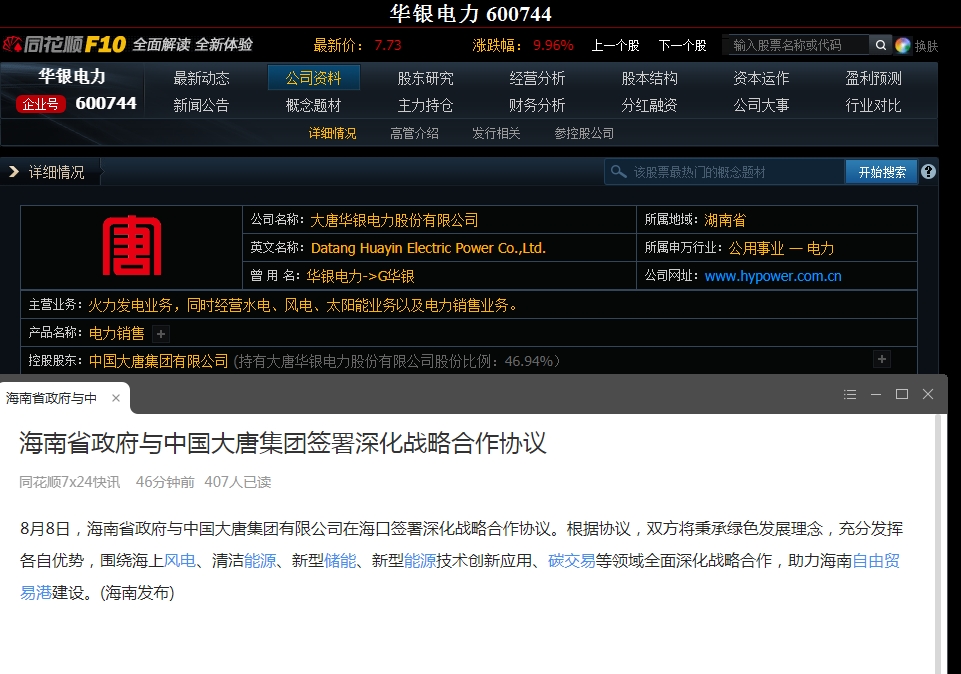Open 盈利预测 section
This screenshot has height=674, width=961.
point(873,78)
